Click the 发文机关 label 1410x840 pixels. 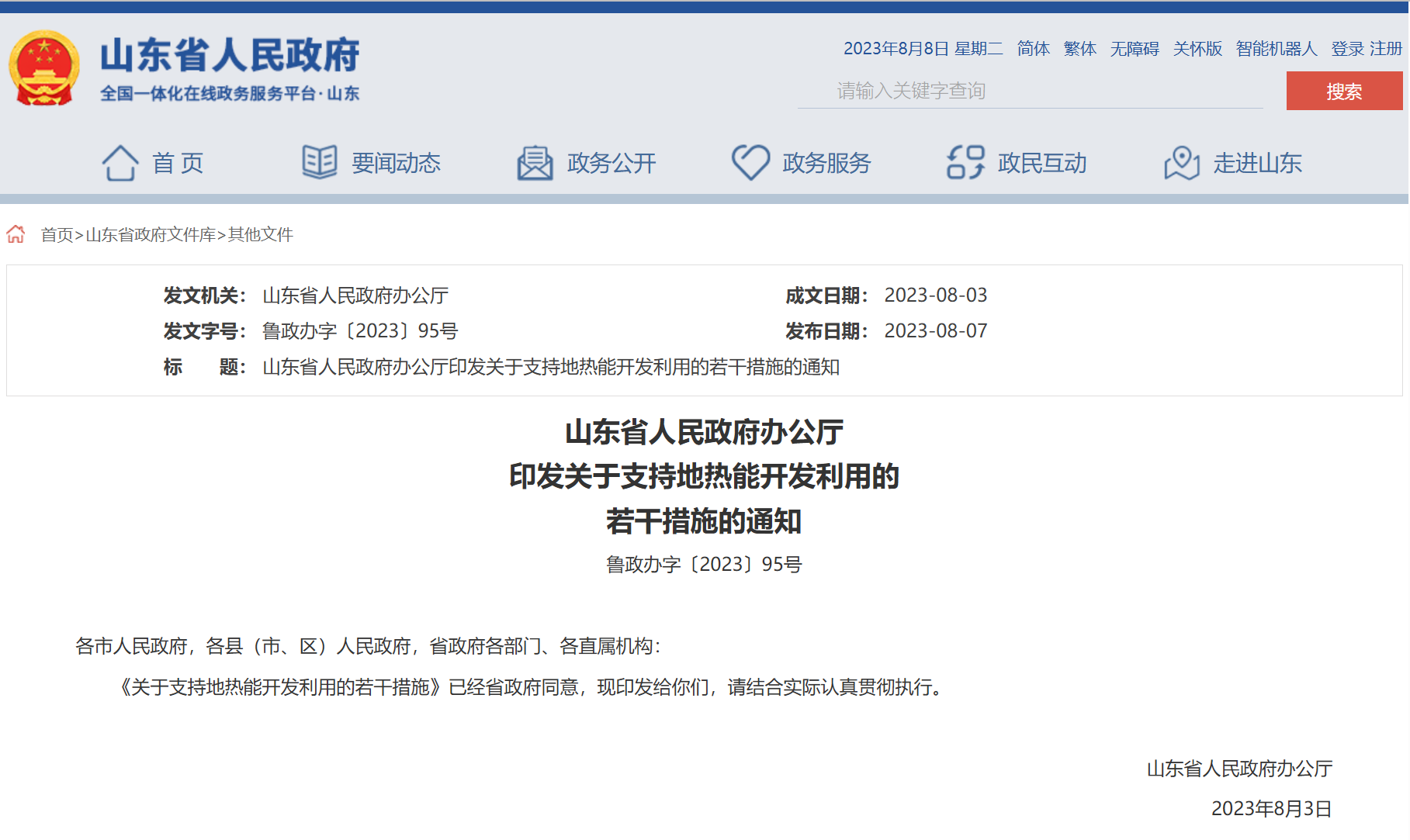(x=204, y=296)
